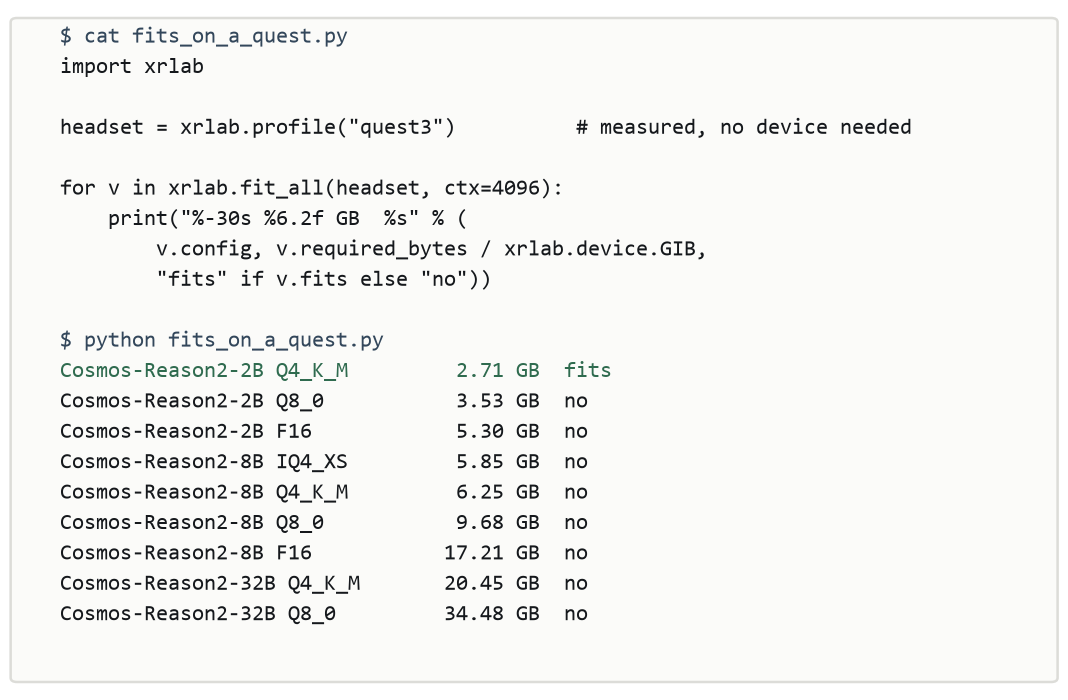The image size is (1068, 700).
Task: Click the Cosmos-Reason2-8B IQ4_XS row
Action: click(324, 462)
